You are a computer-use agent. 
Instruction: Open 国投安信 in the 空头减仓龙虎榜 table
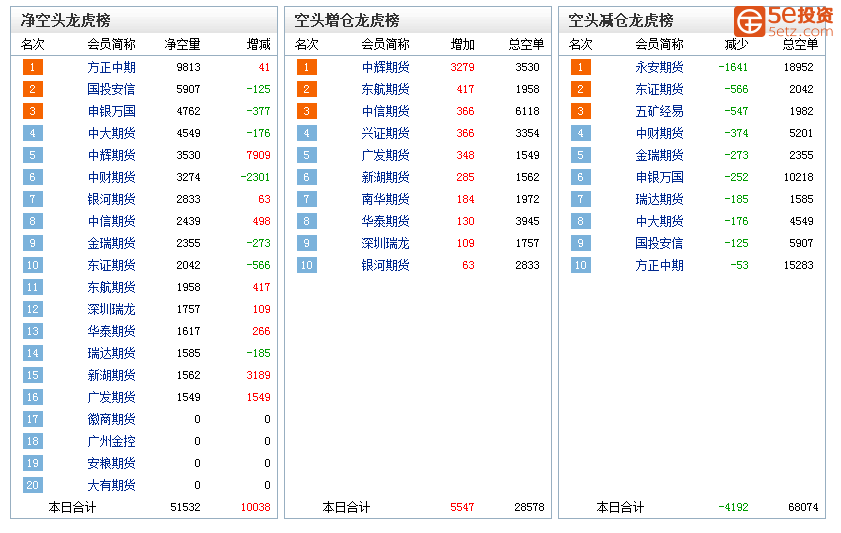pos(660,243)
